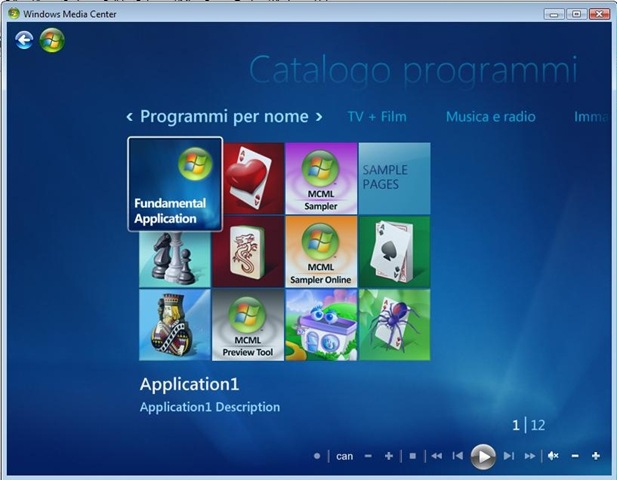Click the left chevron before Programmi per nome
The image size is (617, 480).
[129, 117]
